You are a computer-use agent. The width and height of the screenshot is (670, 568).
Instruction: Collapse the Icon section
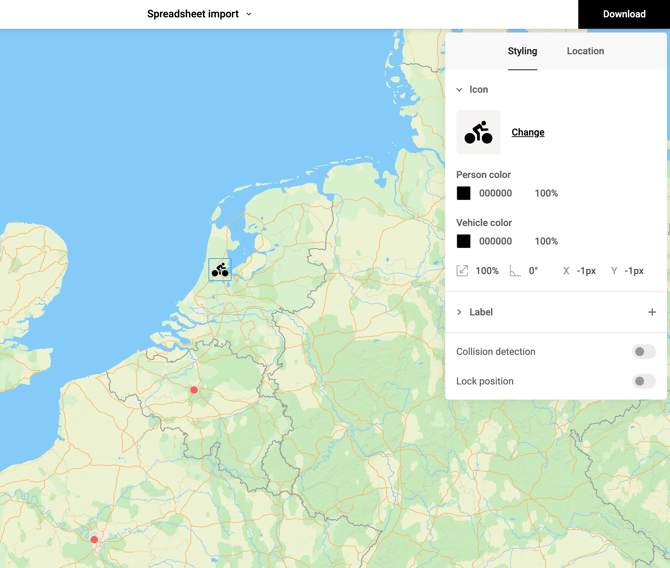tap(460, 90)
